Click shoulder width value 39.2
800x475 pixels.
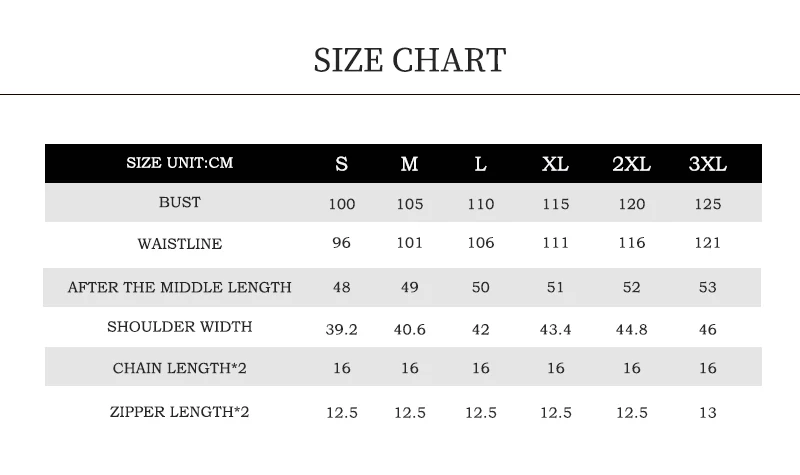[341, 330]
